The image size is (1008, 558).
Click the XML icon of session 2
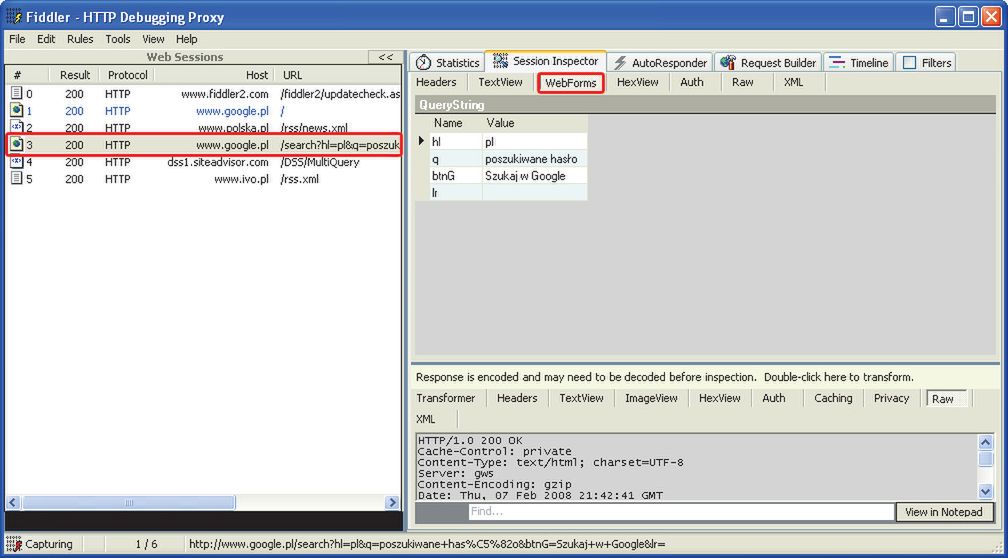pos(17,127)
